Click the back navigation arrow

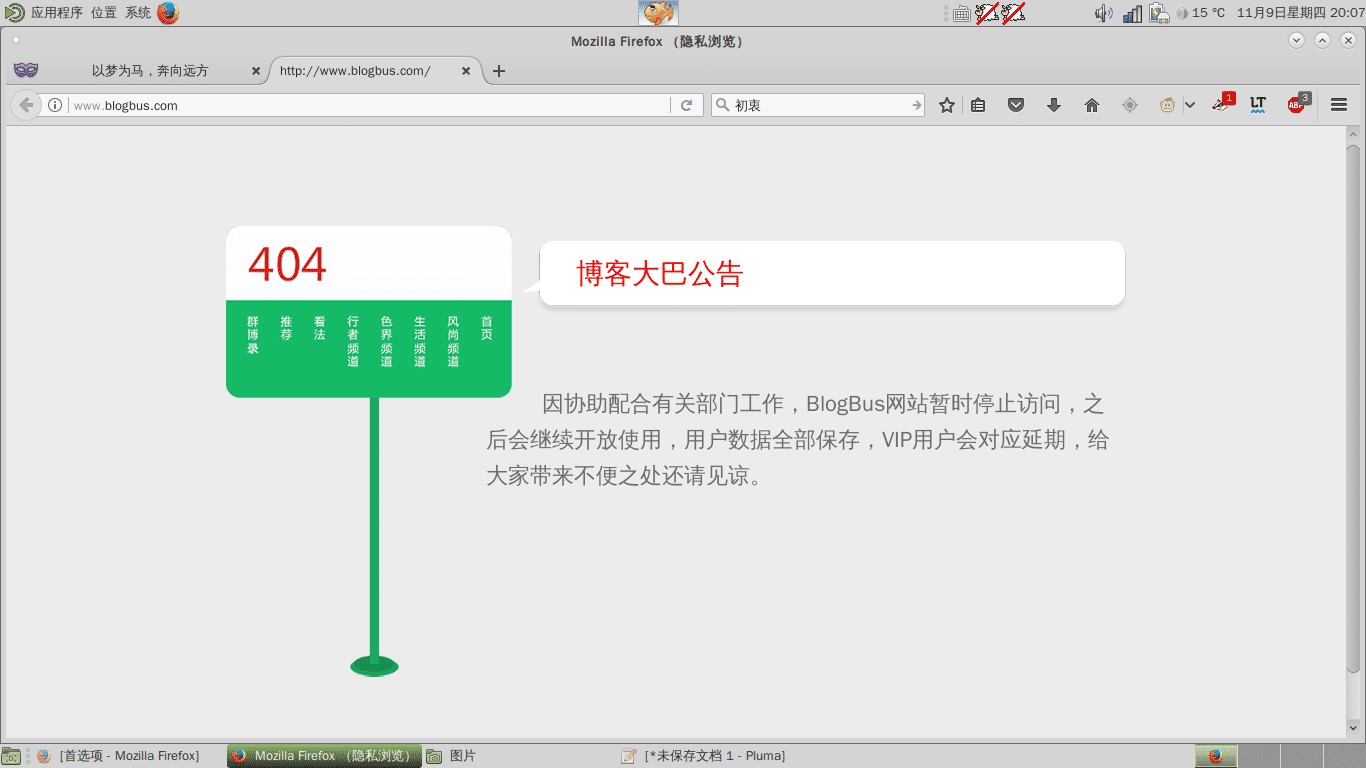(x=26, y=105)
